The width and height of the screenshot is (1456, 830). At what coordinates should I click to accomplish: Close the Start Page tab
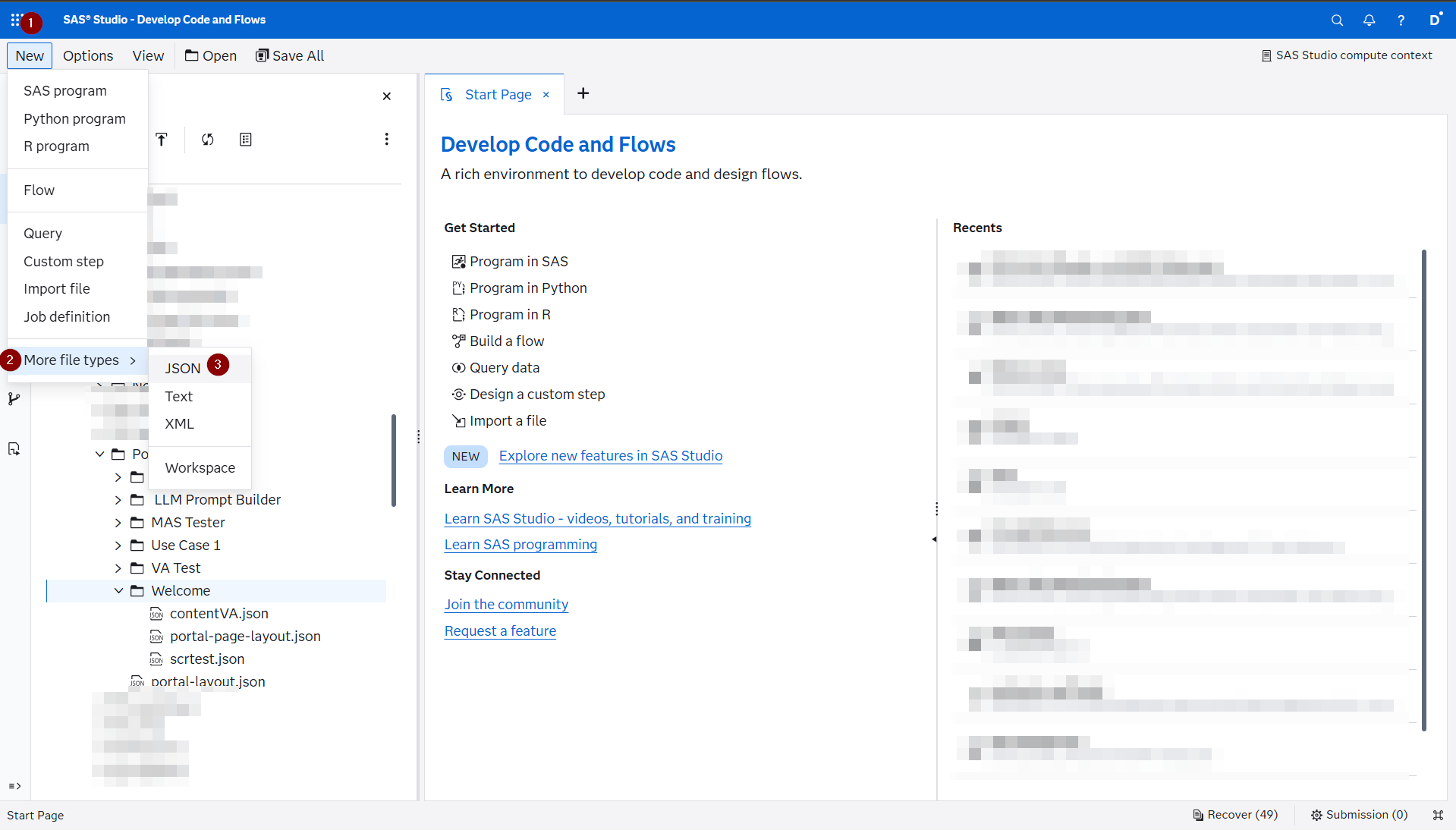[546, 95]
